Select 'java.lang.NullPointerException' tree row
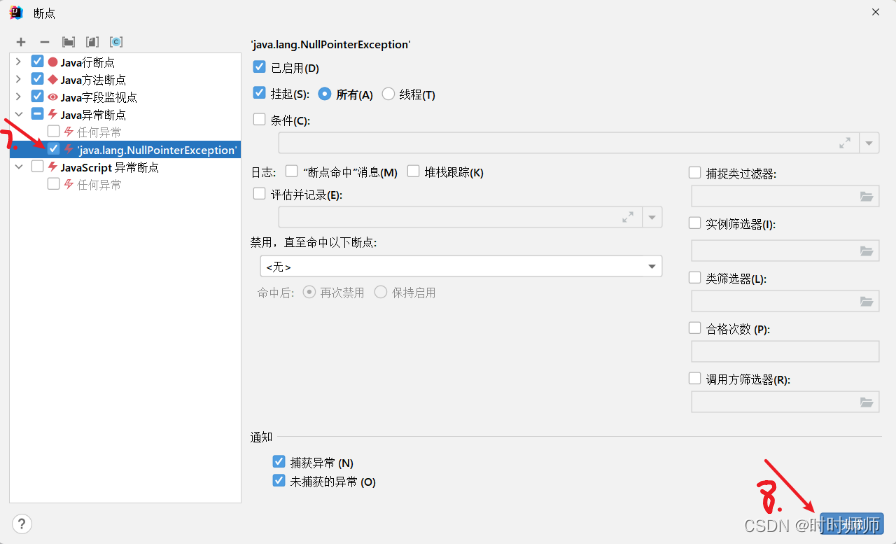This screenshot has height=544, width=896. pyautogui.click(x=125, y=150)
